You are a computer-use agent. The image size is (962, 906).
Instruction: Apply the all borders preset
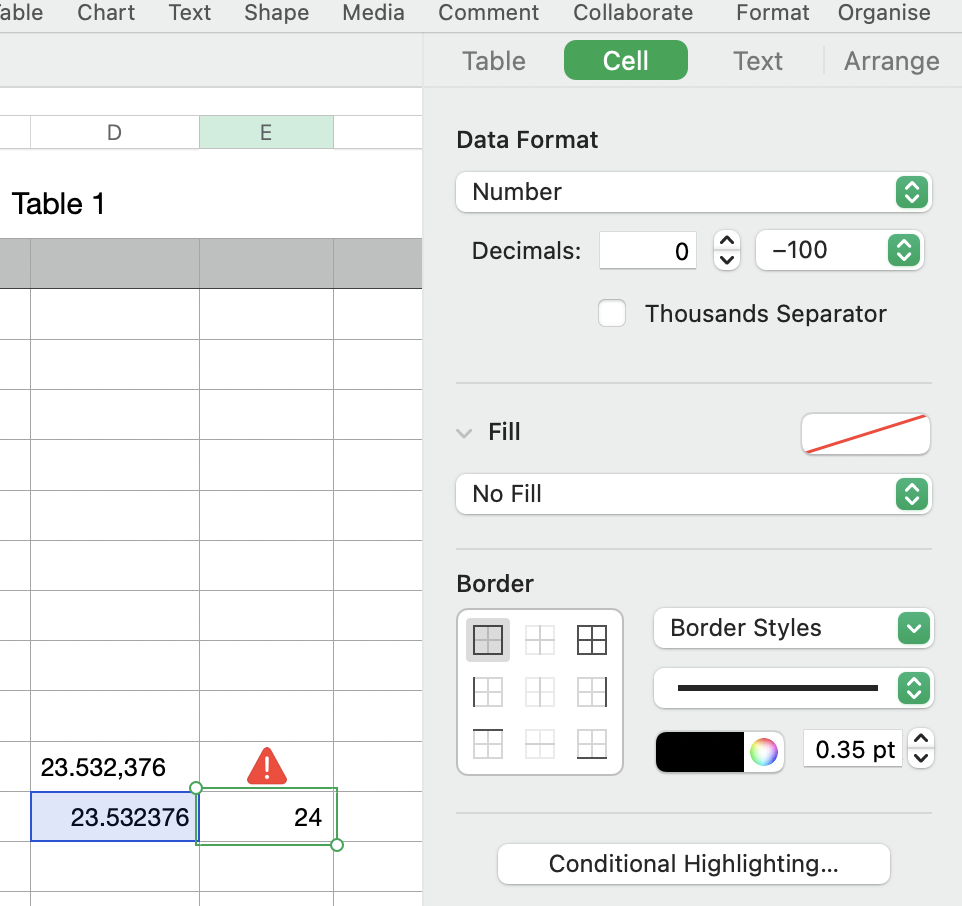(592, 640)
